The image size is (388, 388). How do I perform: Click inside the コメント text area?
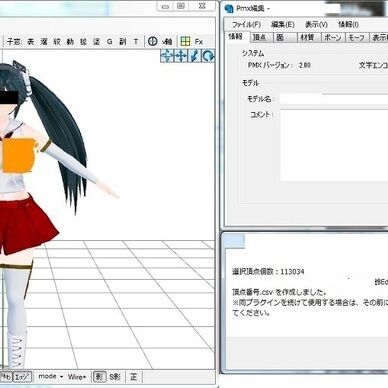point(334,145)
